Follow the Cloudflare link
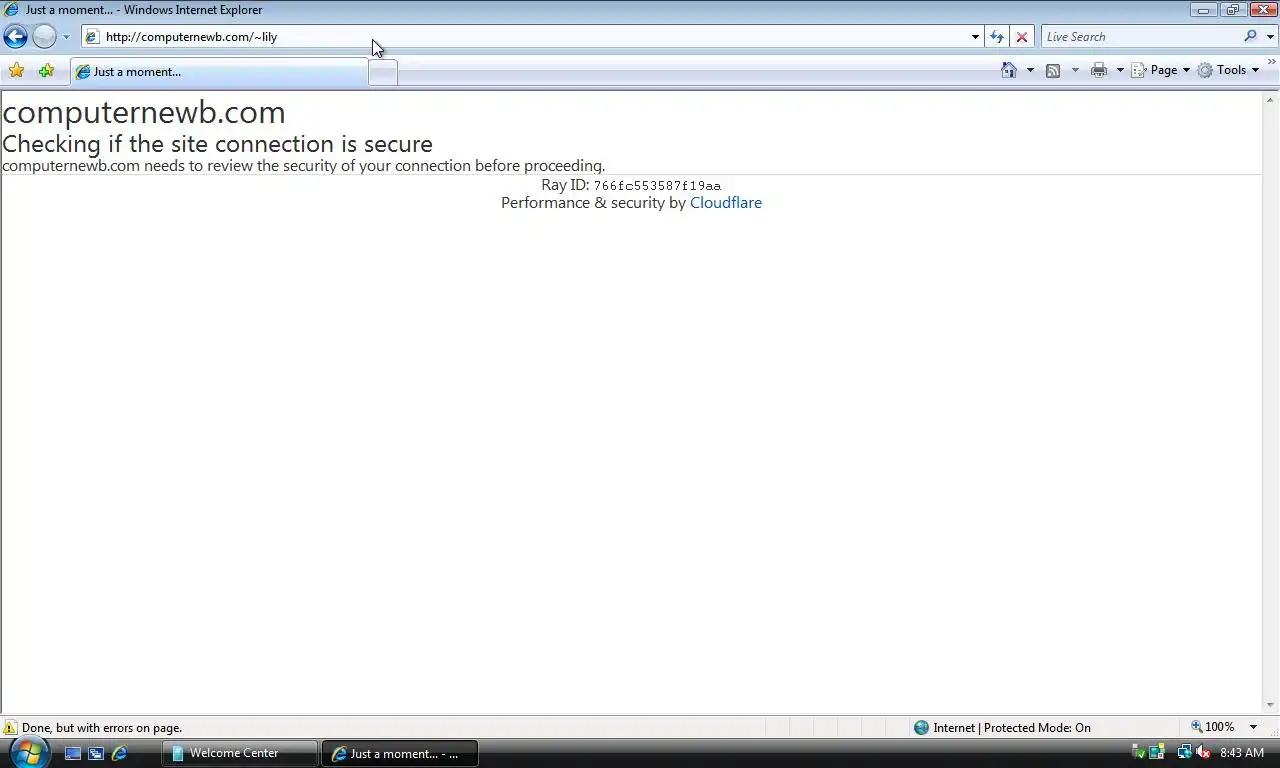Viewport: 1280px width, 768px height. (726, 203)
